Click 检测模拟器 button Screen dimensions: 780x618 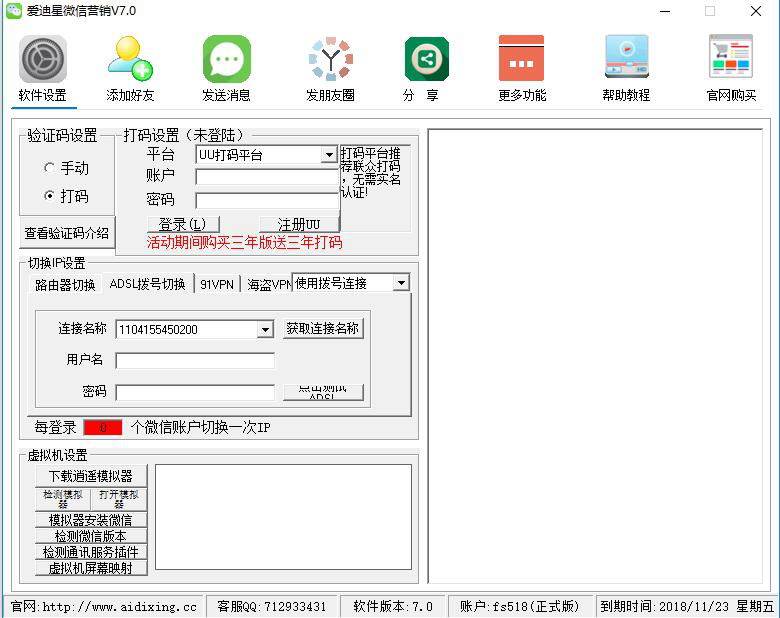coord(63,499)
